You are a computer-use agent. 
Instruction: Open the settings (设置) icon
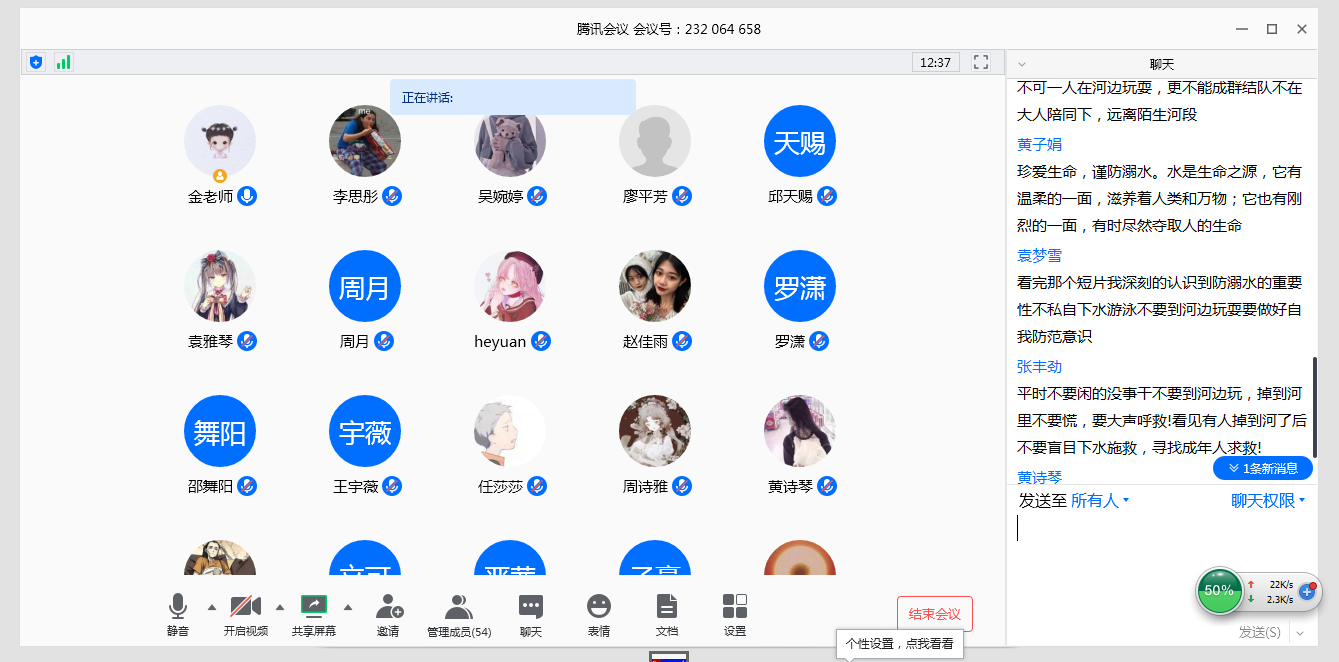(735, 607)
